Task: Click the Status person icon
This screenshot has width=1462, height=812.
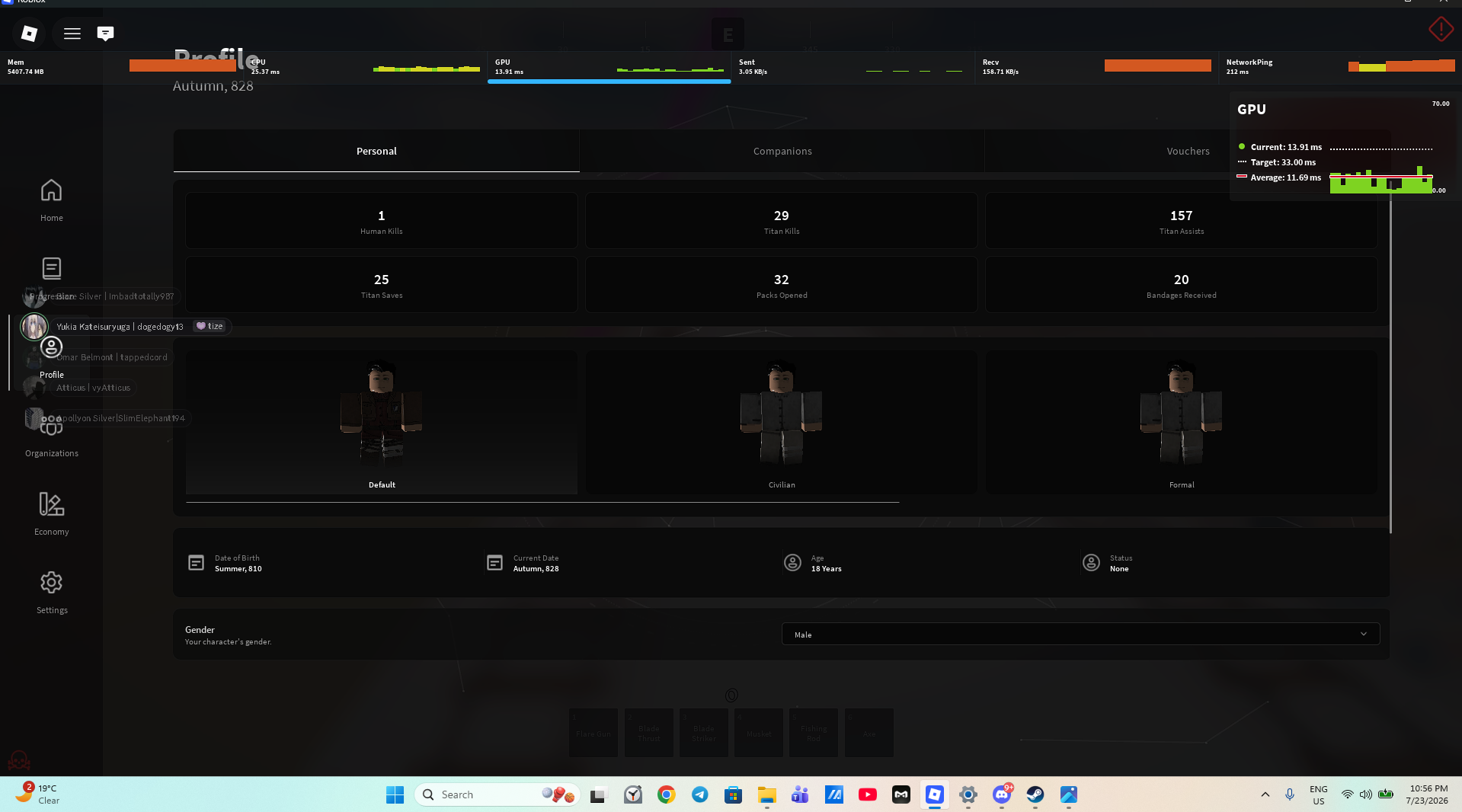Action: pos(1091,563)
